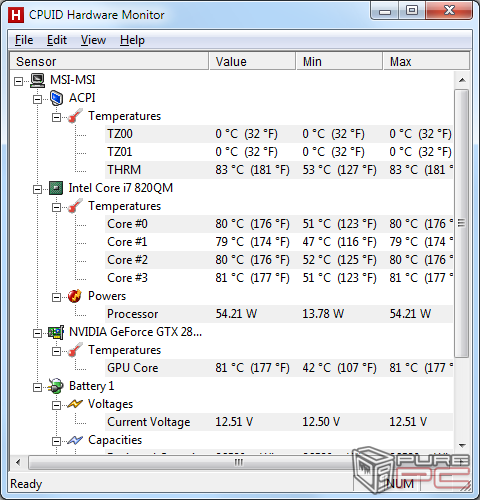
Task: Select the Core #0 row
Action: coord(279,224)
